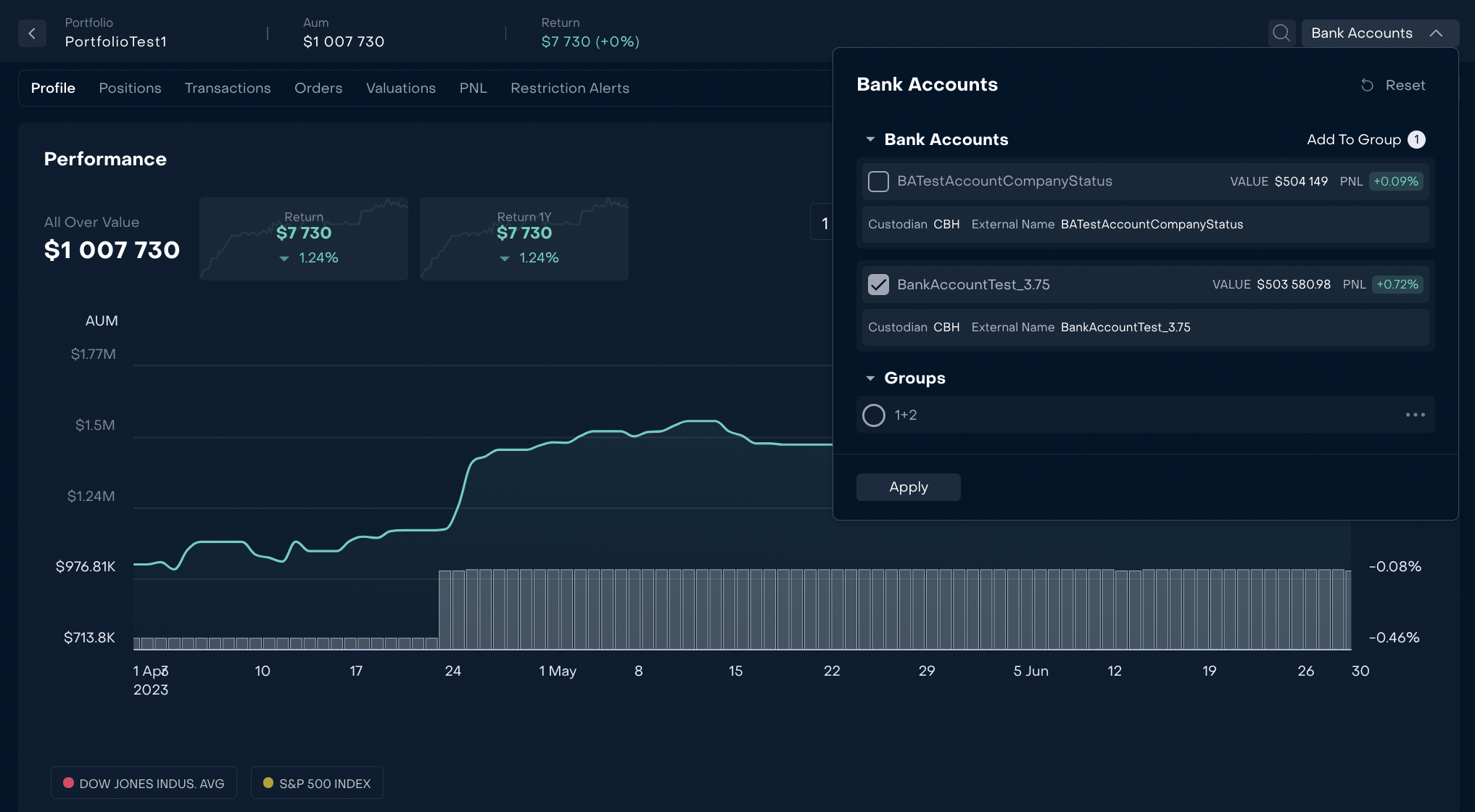1475x812 pixels.
Task: Click the back arrow next to Portfolio
Action: pyautogui.click(x=32, y=33)
